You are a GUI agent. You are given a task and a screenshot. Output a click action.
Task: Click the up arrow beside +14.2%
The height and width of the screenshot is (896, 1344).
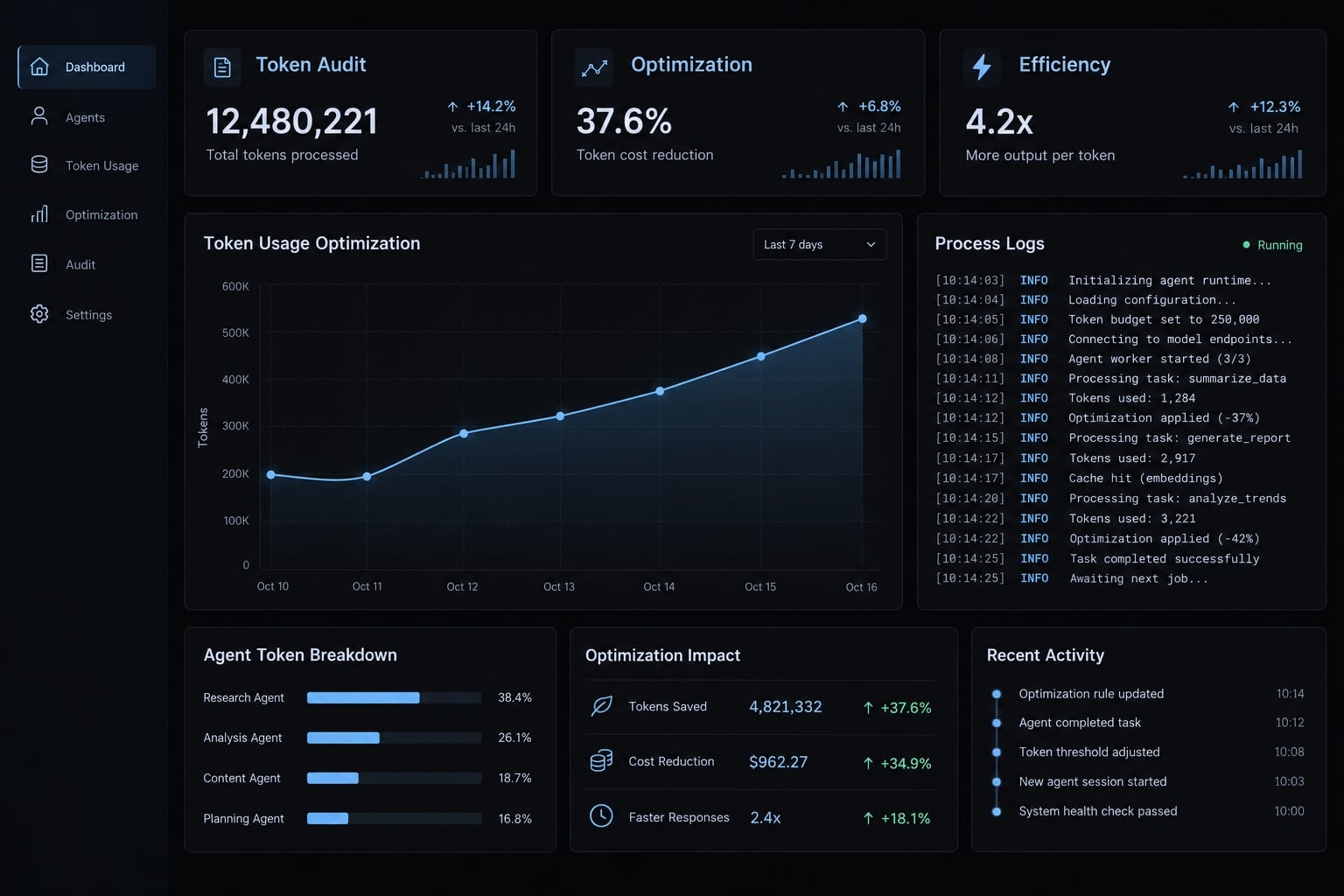tap(452, 107)
